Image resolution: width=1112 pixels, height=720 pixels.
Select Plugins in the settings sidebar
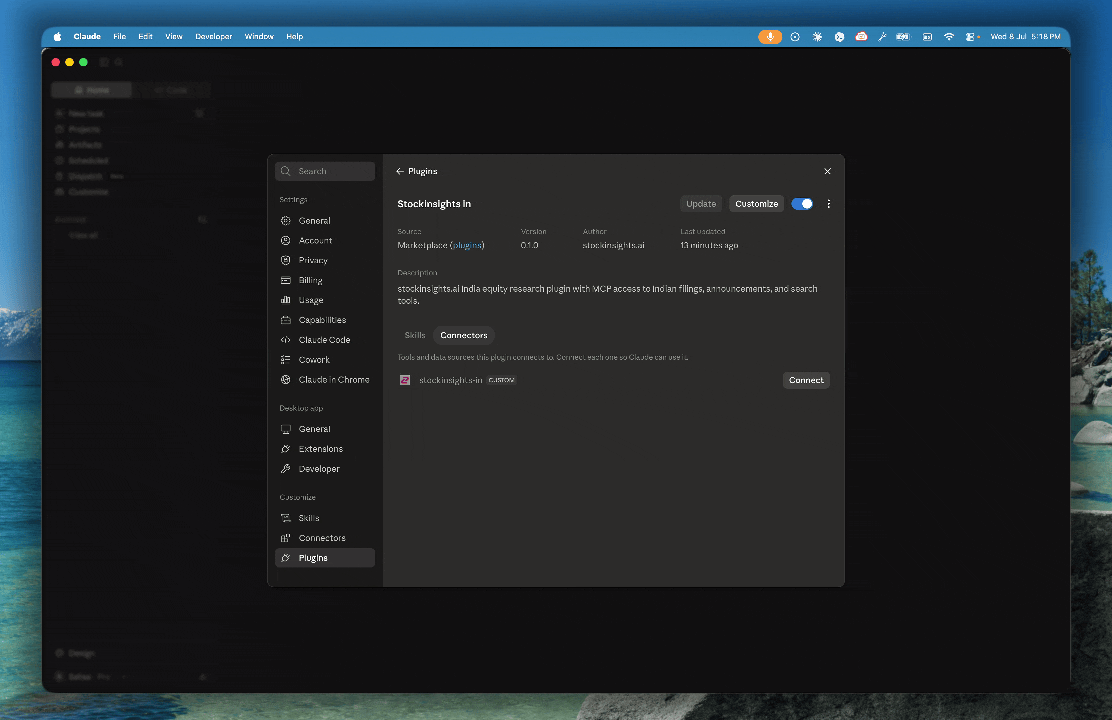324,558
